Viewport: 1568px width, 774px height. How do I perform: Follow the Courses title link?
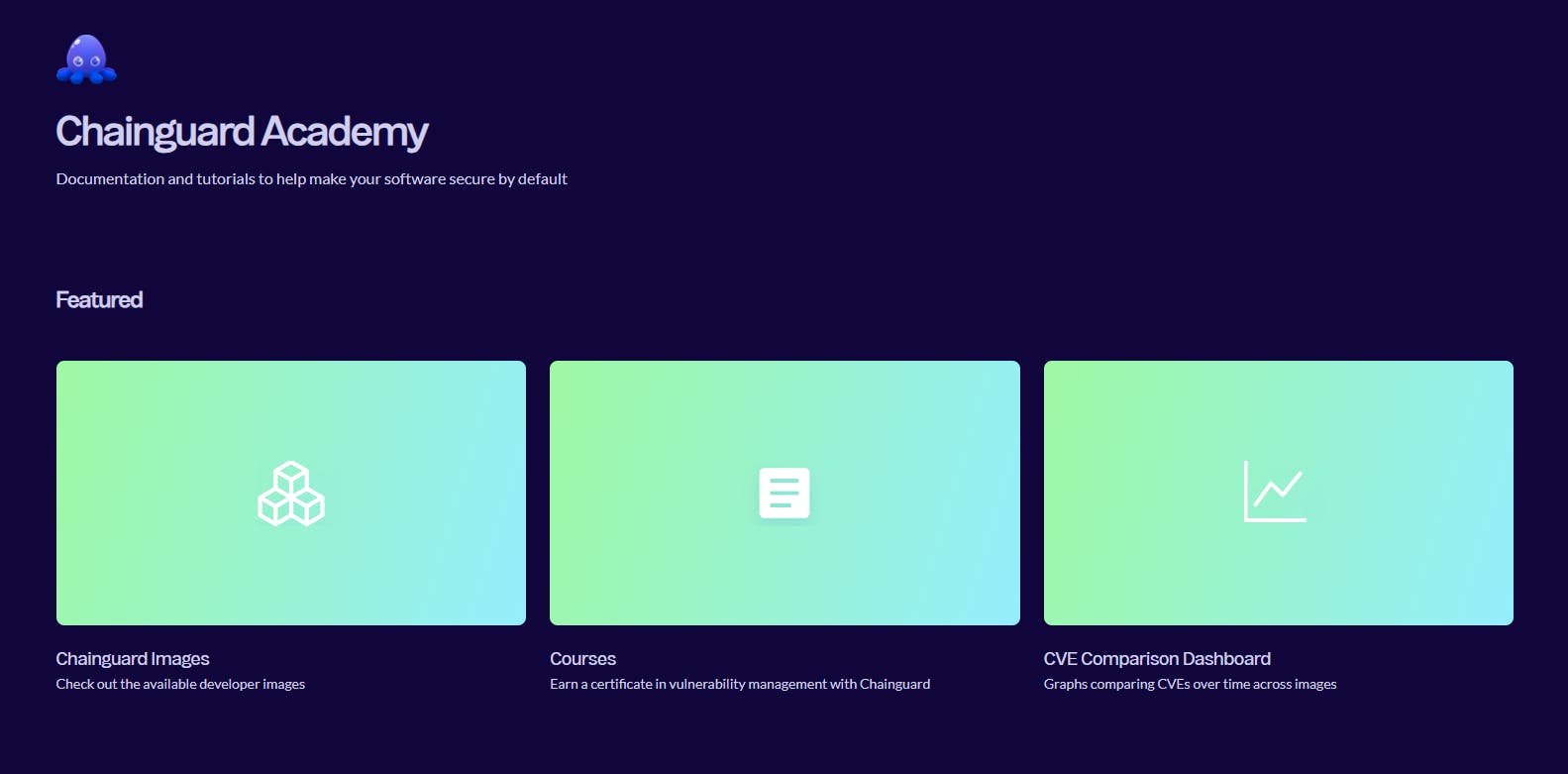click(583, 659)
